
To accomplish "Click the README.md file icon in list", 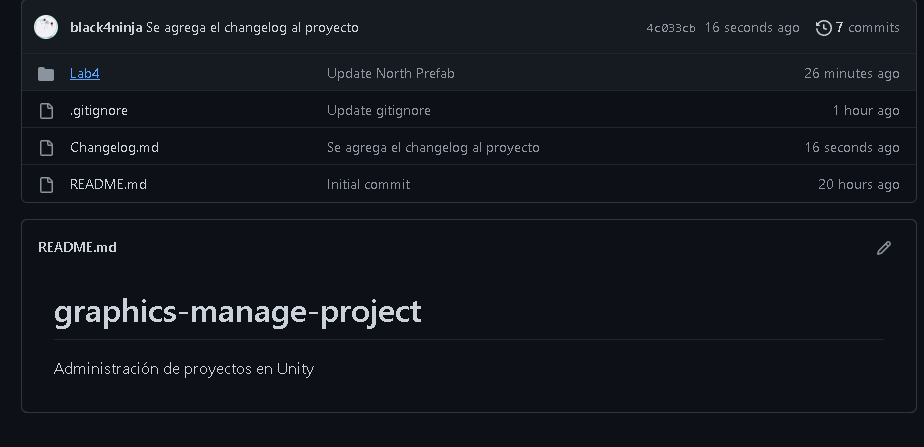I will [x=46, y=185].
